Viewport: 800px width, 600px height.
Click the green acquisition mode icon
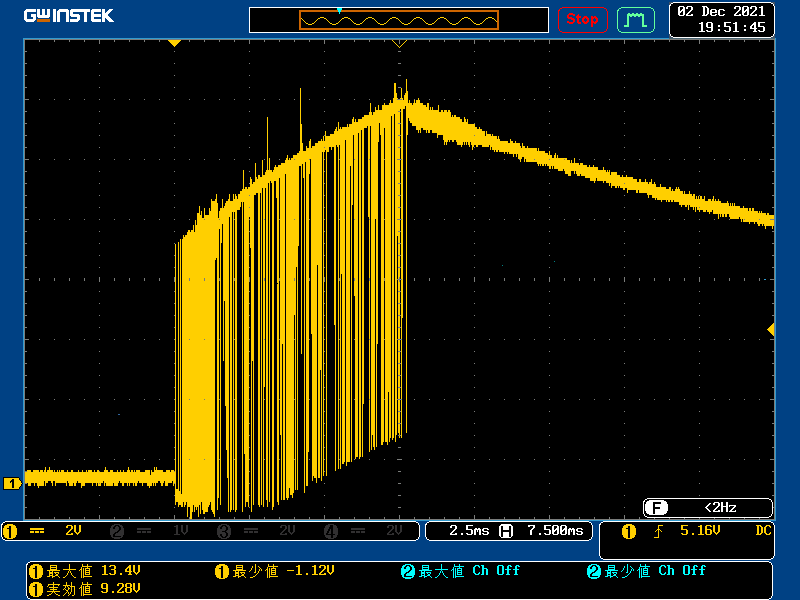(636, 20)
